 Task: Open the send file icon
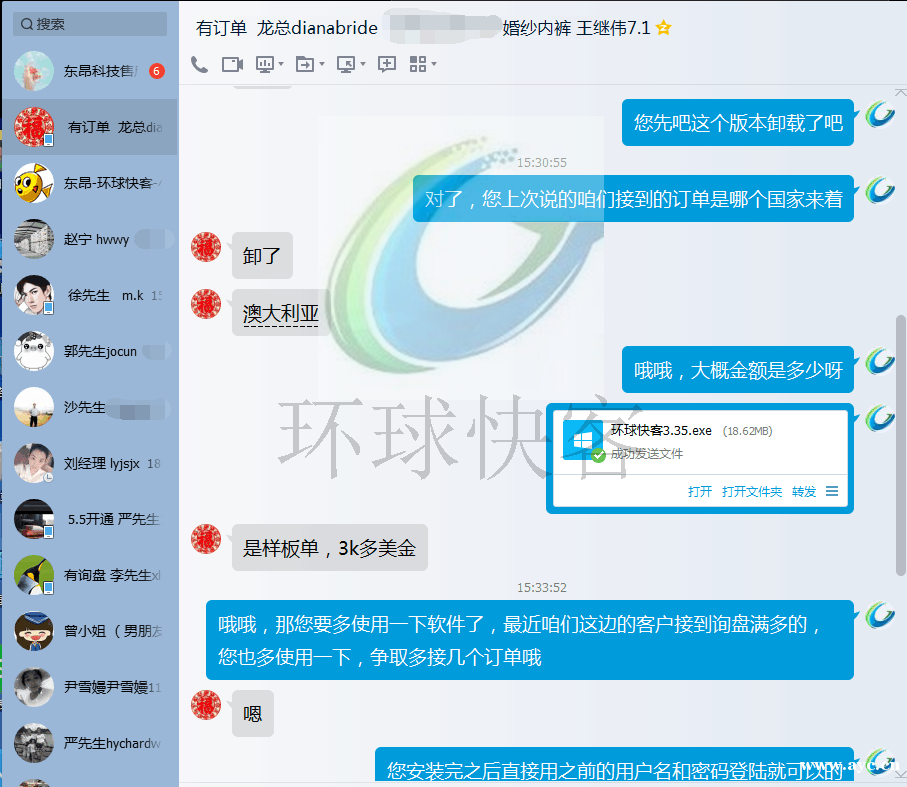pos(305,63)
